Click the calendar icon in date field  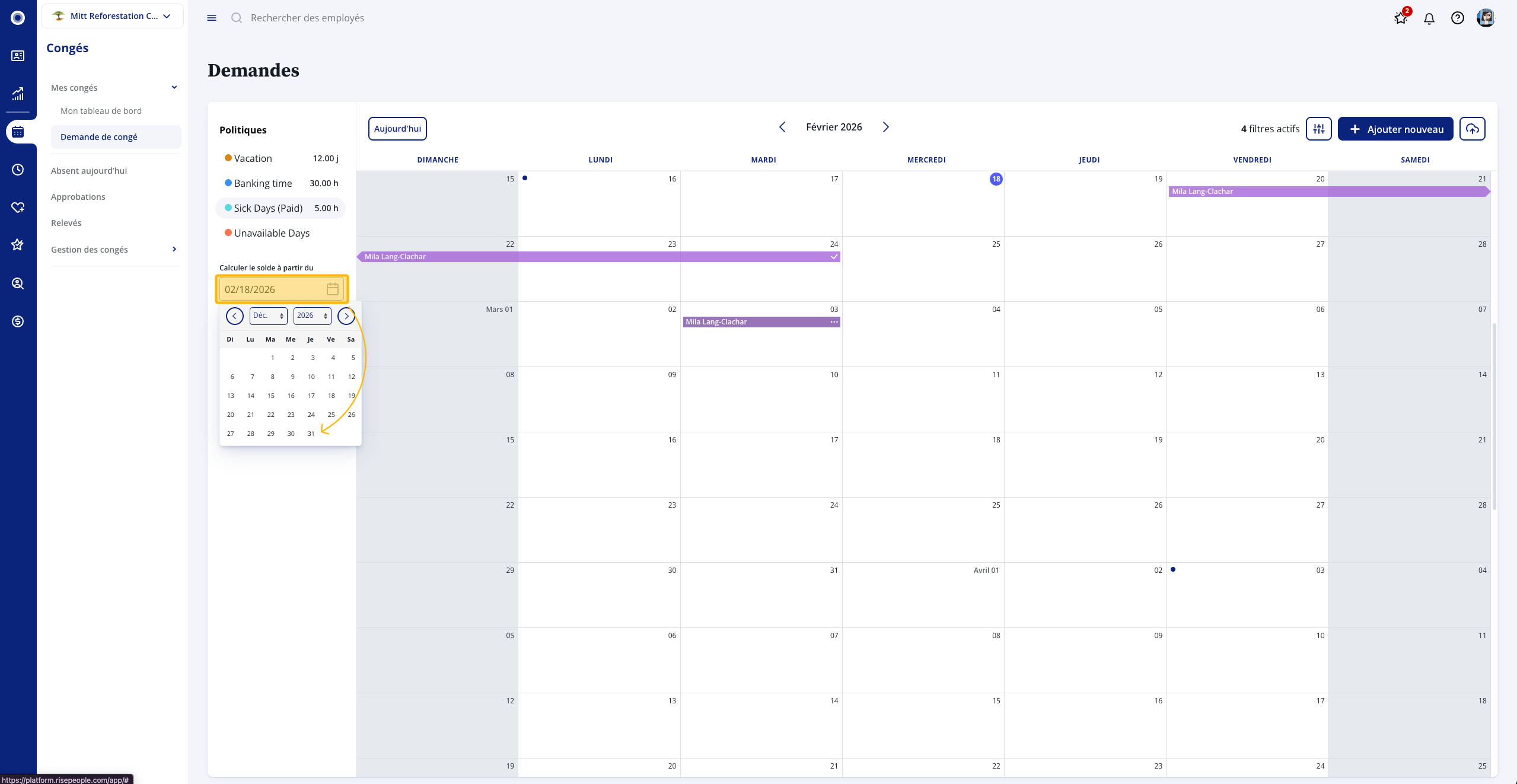click(x=332, y=289)
